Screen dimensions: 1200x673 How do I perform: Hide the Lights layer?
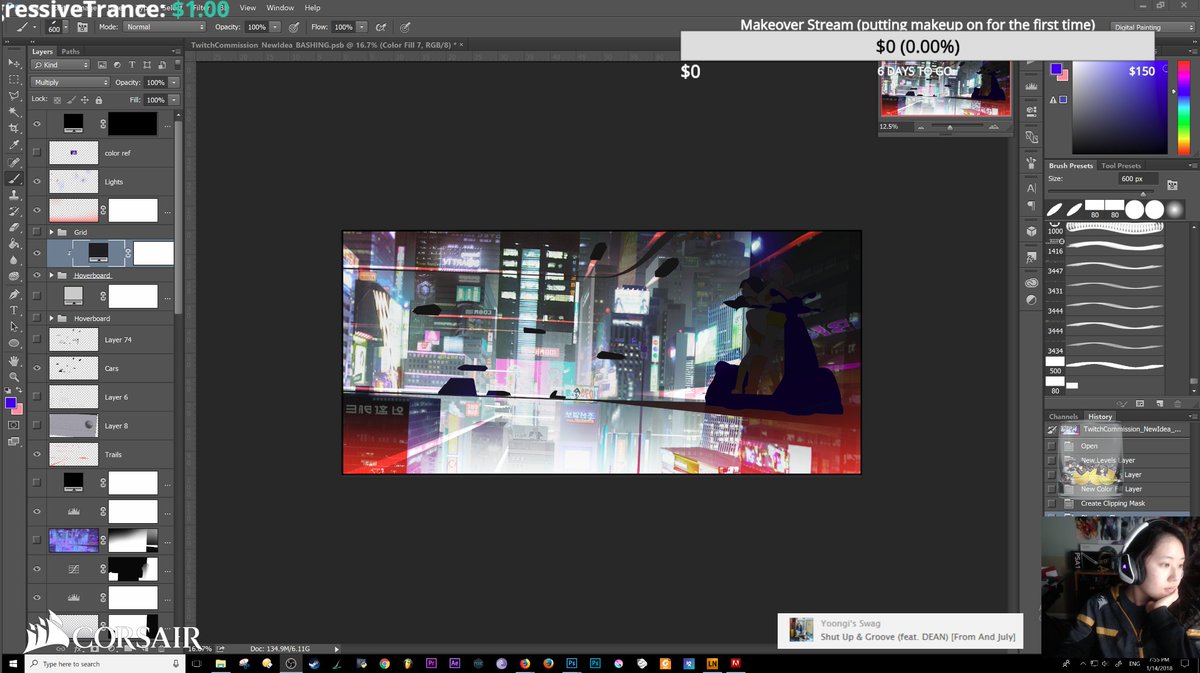point(37,182)
